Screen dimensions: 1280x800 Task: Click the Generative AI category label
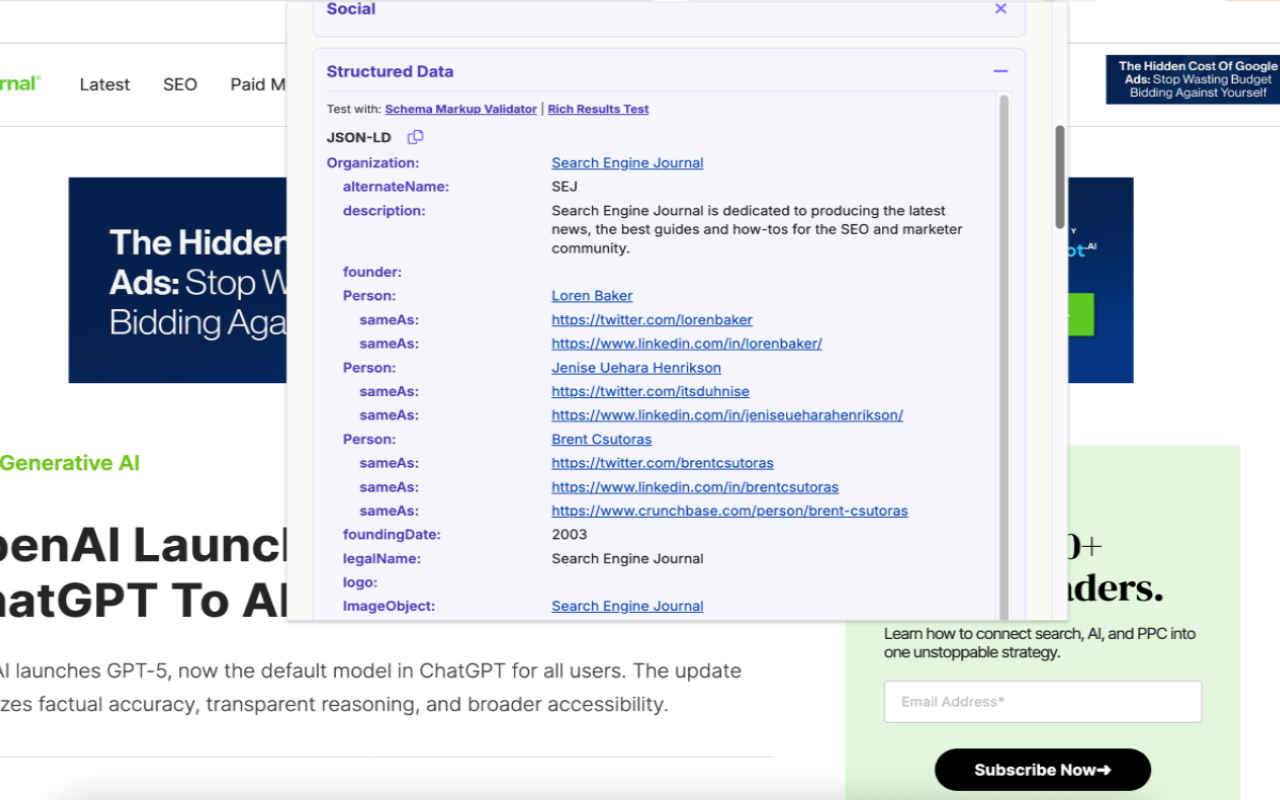click(69, 463)
